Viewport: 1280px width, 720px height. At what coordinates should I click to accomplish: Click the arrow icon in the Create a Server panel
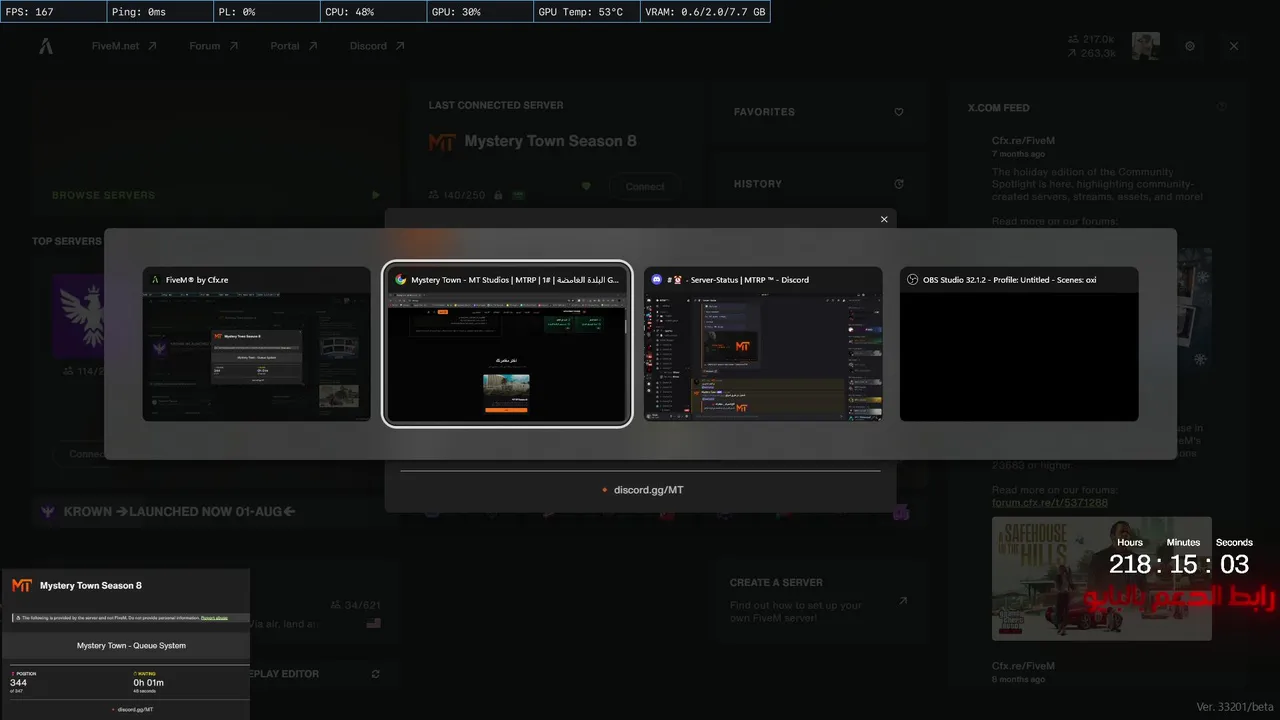coord(903,601)
